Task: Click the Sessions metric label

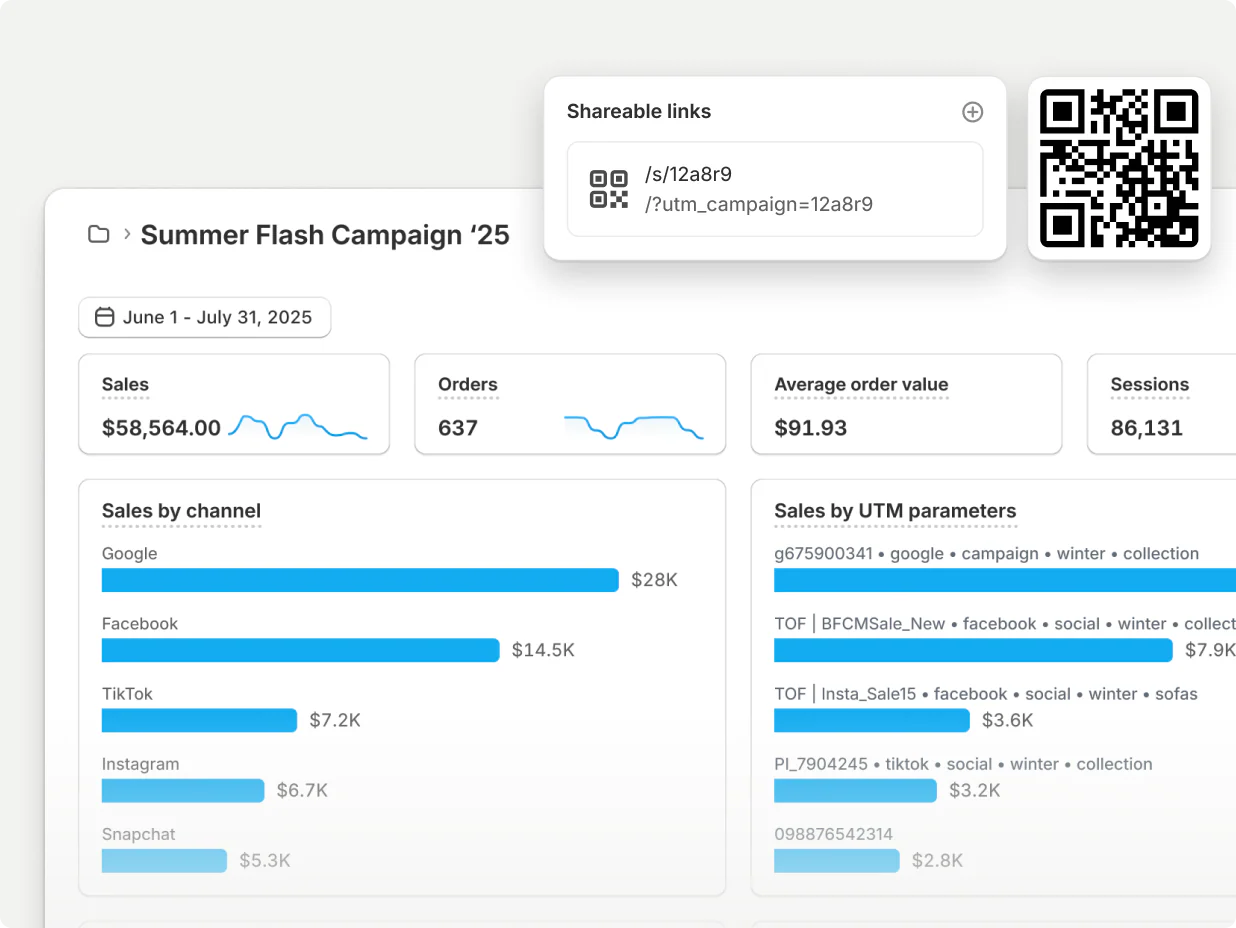Action: point(1149,384)
